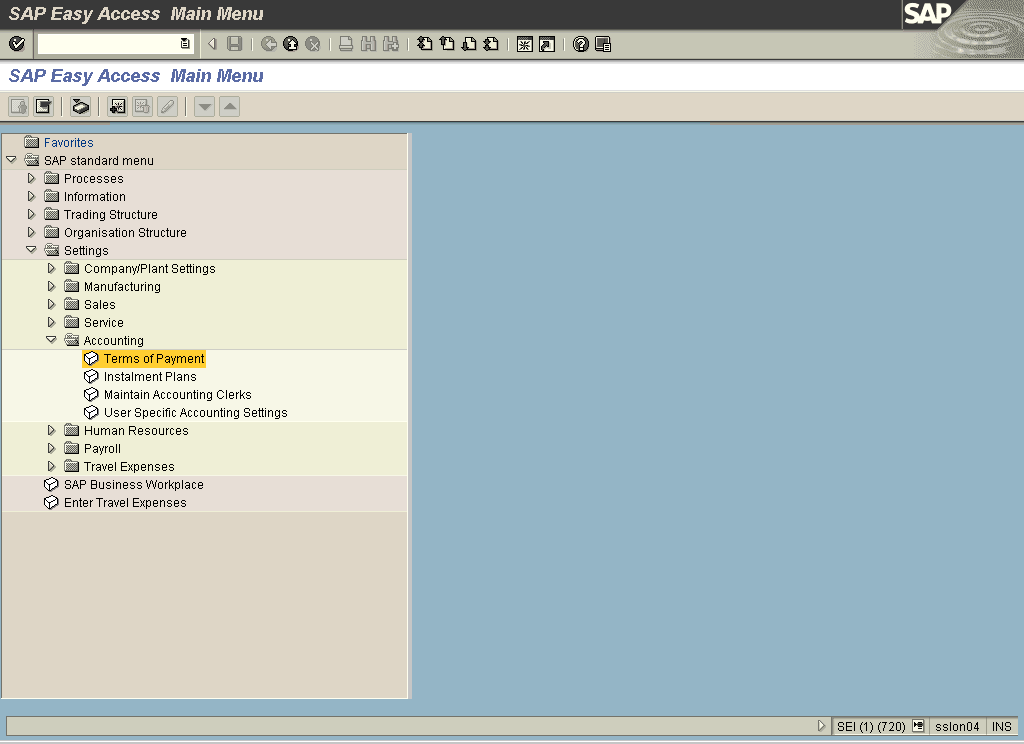Collapse the SAP standard menu node
Image resolution: width=1024 pixels, height=744 pixels.
pos(11,160)
